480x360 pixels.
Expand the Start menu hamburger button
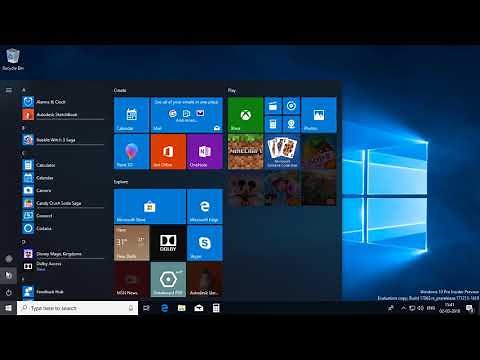[9, 90]
